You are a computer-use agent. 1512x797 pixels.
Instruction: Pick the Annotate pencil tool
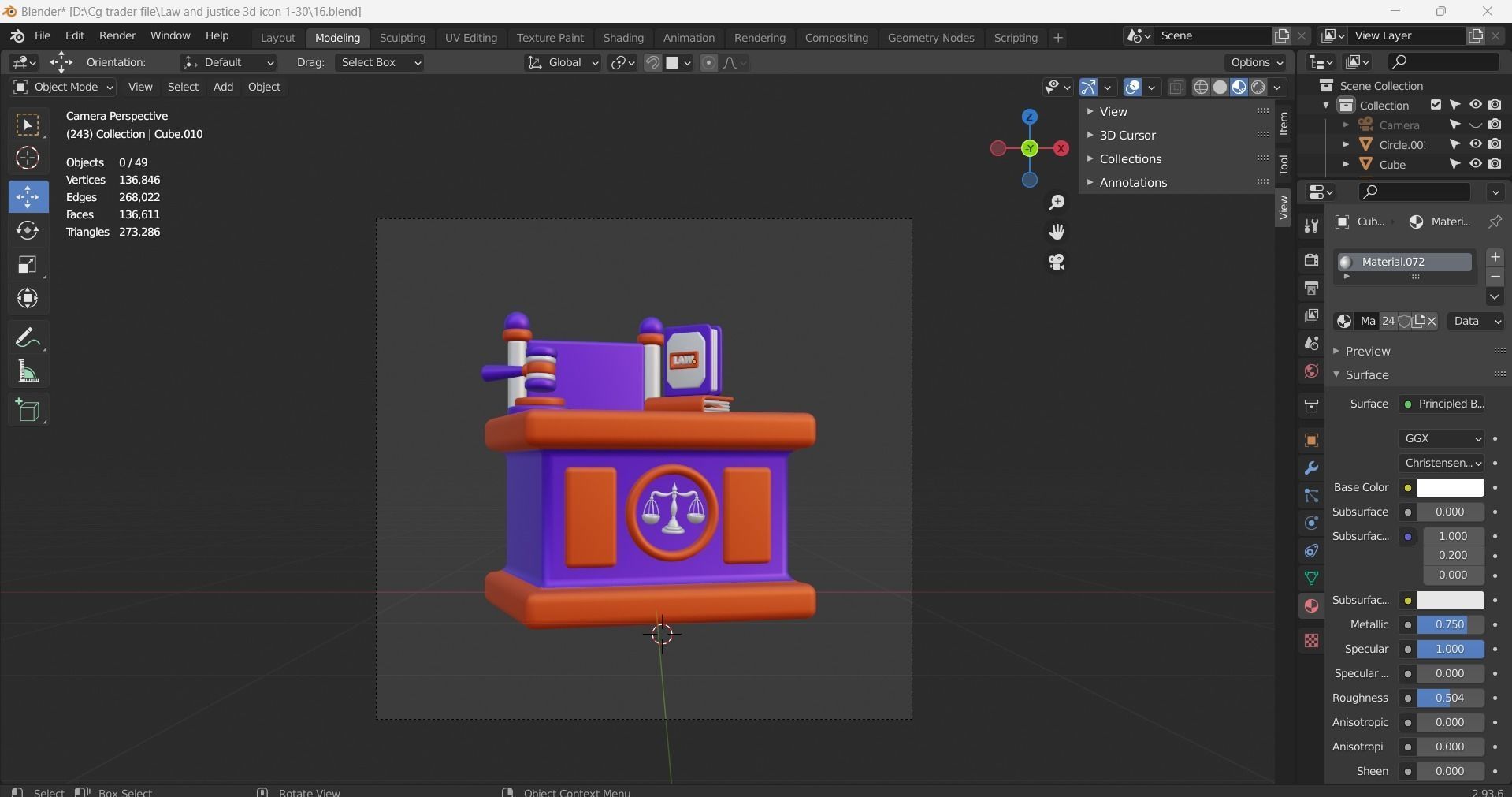28,338
